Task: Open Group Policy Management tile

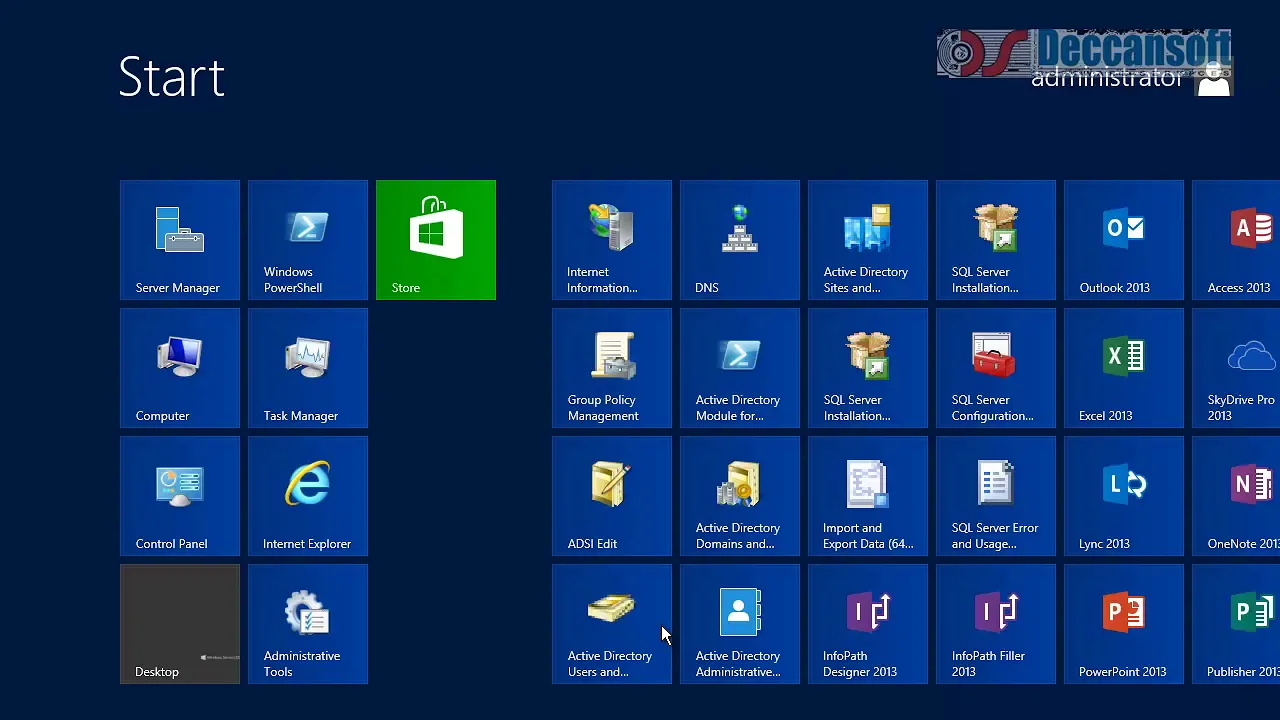Action: (612, 368)
